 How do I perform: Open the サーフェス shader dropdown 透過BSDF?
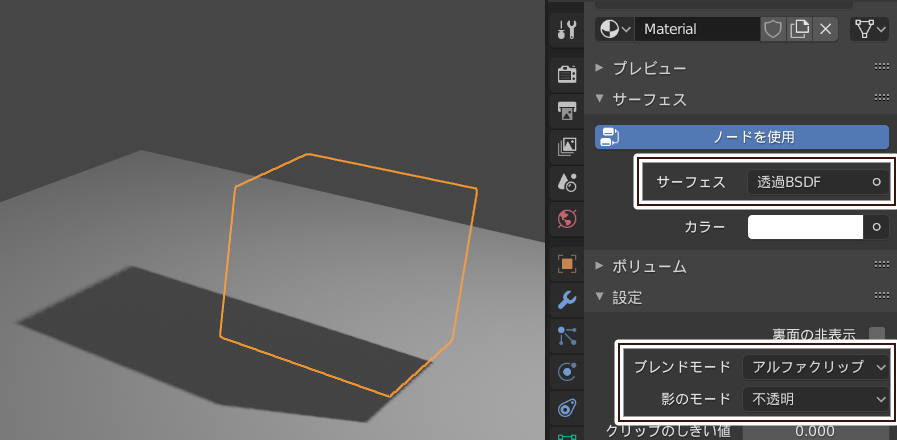click(805, 183)
